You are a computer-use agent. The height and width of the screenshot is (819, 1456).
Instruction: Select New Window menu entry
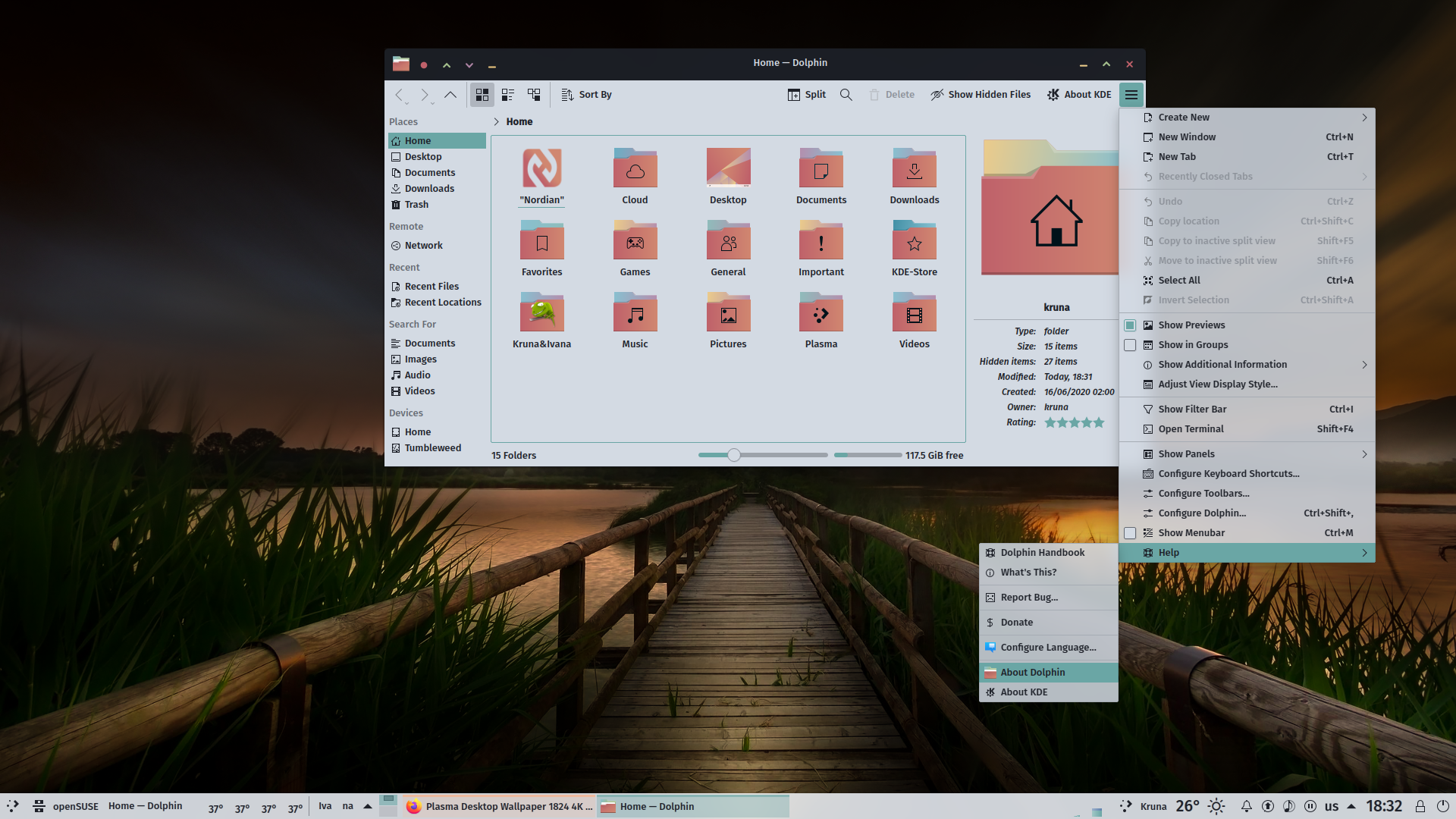coord(1247,137)
